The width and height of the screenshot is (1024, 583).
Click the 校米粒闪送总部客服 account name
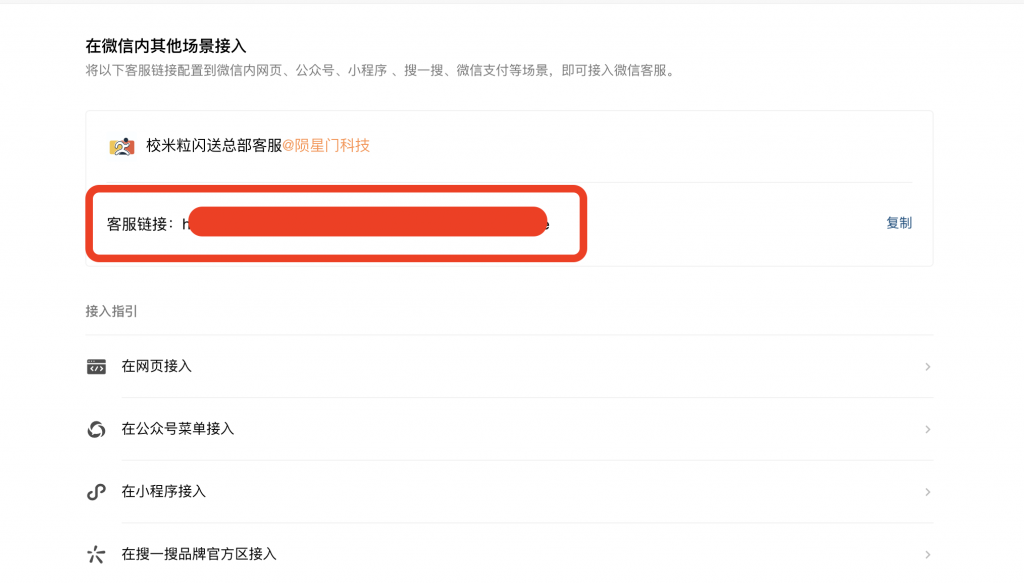(213, 146)
